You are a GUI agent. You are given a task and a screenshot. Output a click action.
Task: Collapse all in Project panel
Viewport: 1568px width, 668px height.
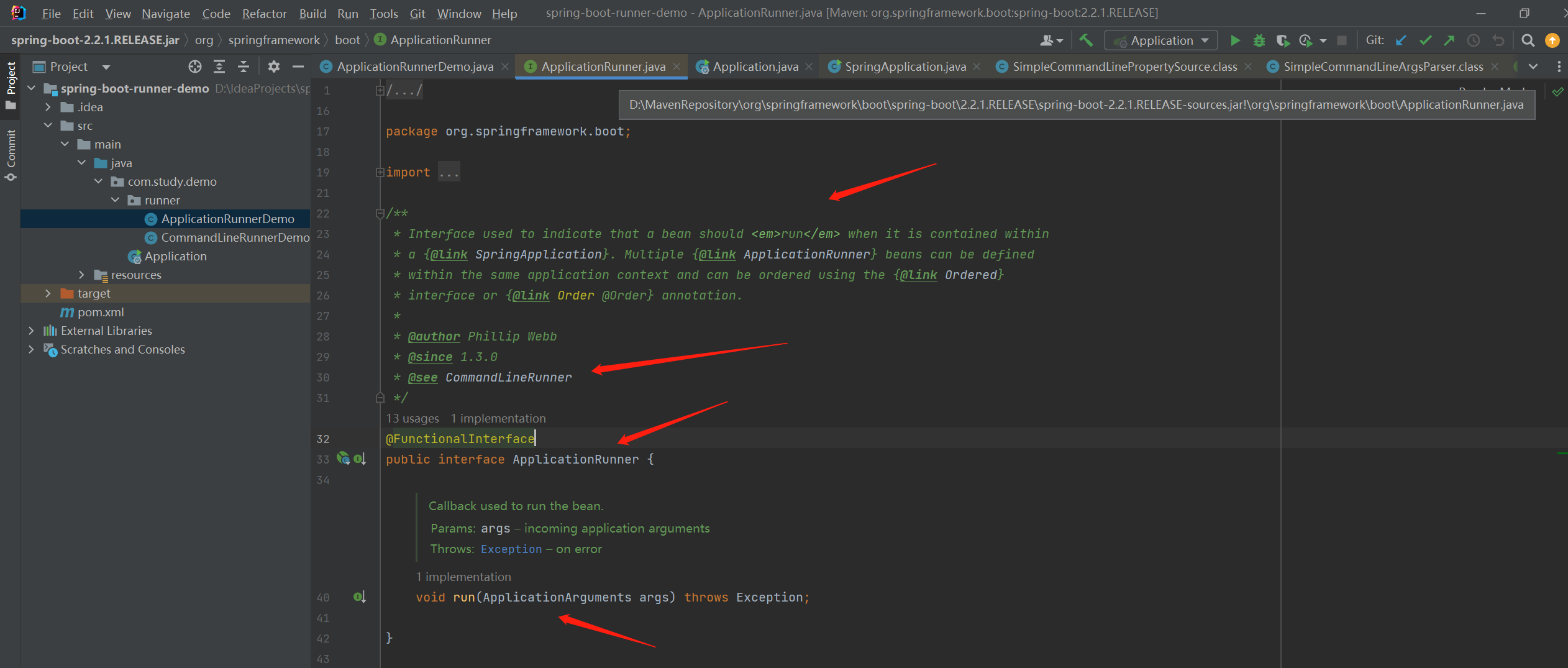244,66
